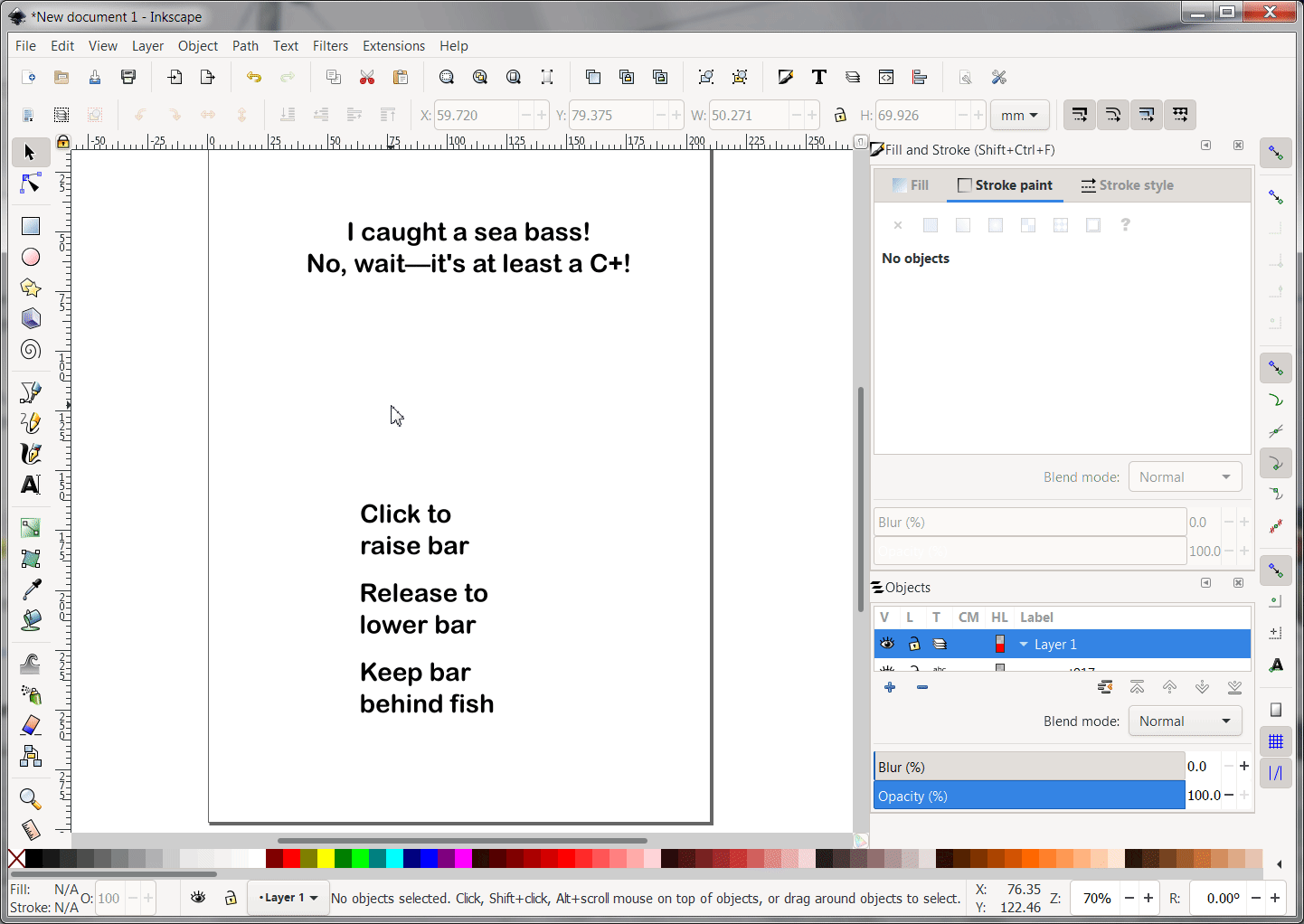Switch to the Fill tab
Screen dimensions: 1304x924
click(x=910, y=185)
